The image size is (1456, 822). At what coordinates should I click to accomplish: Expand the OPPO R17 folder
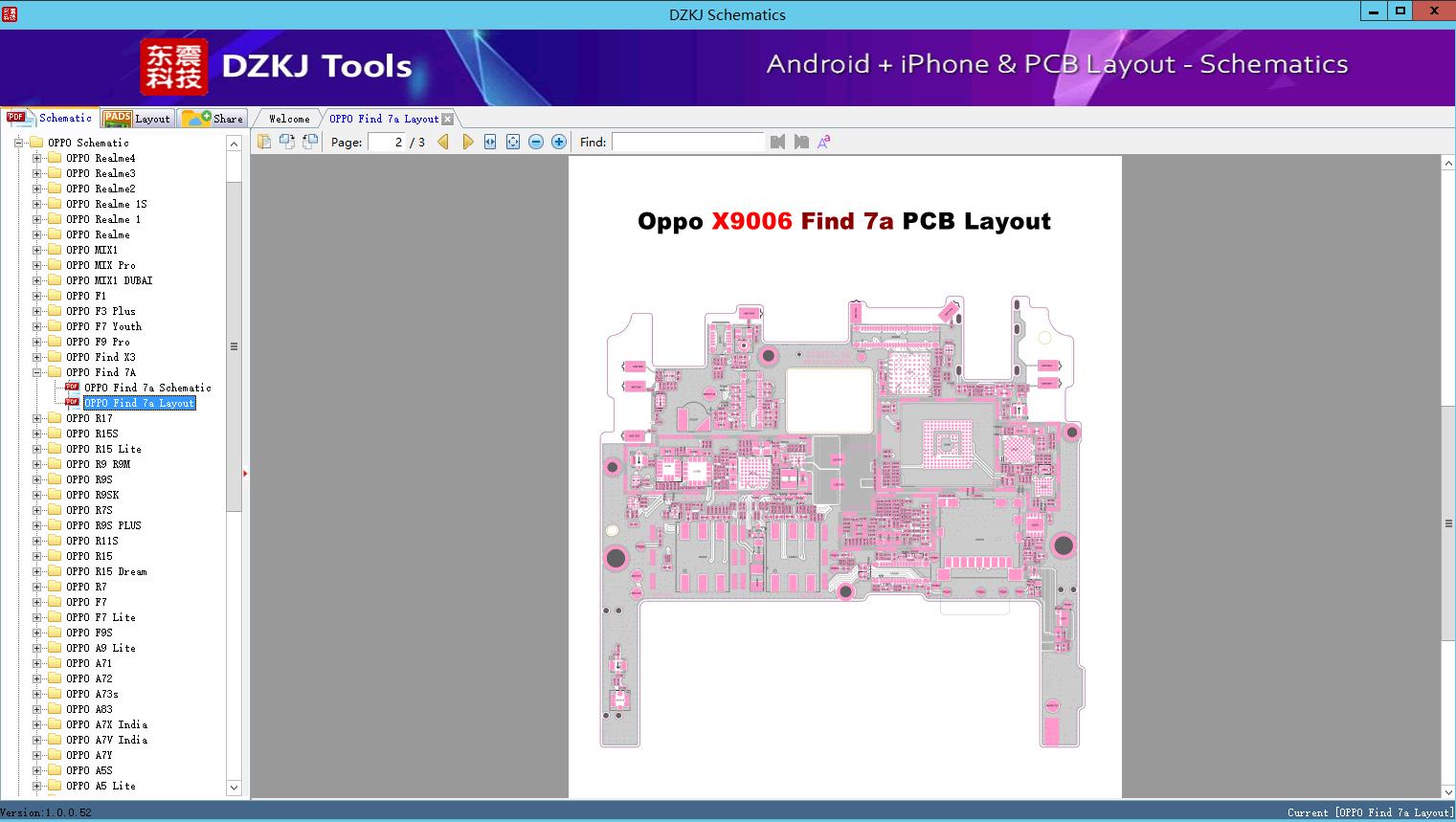click(x=36, y=418)
